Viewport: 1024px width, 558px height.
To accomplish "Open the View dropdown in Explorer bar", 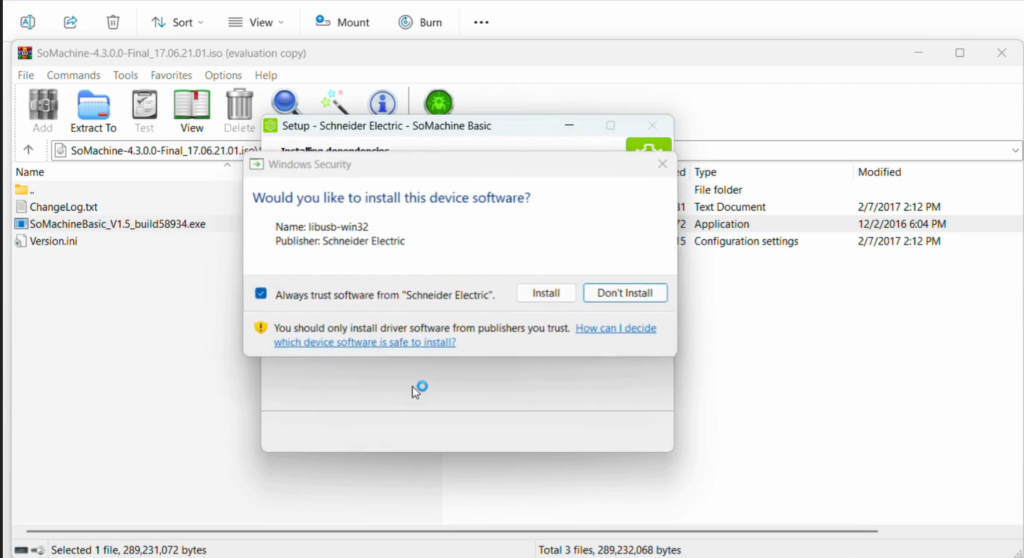I will click(256, 22).
